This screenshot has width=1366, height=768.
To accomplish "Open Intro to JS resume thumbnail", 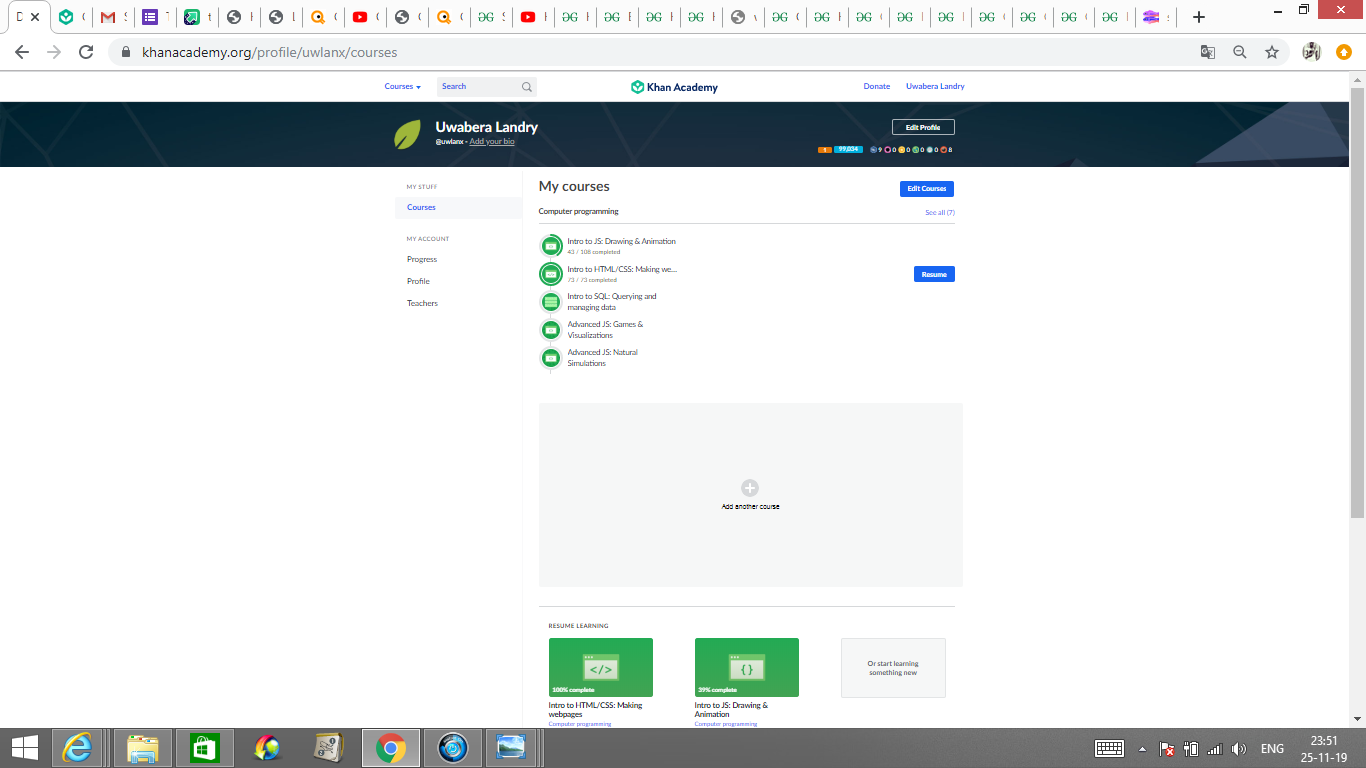I will 747,667.
